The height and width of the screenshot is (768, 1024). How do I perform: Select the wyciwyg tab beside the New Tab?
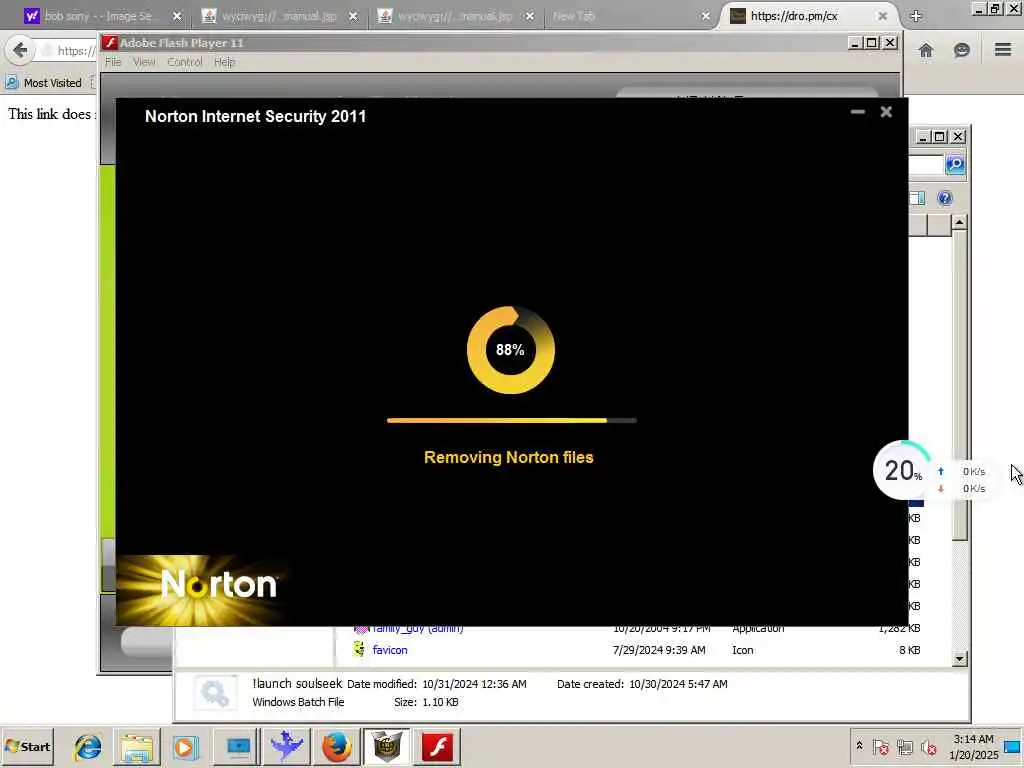pos(455,16)
